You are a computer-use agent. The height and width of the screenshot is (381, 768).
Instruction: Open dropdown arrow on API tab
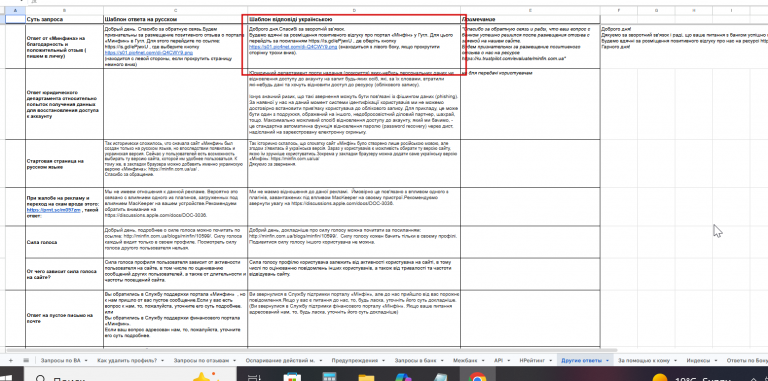pyautogui.click(x=509, y=360)
